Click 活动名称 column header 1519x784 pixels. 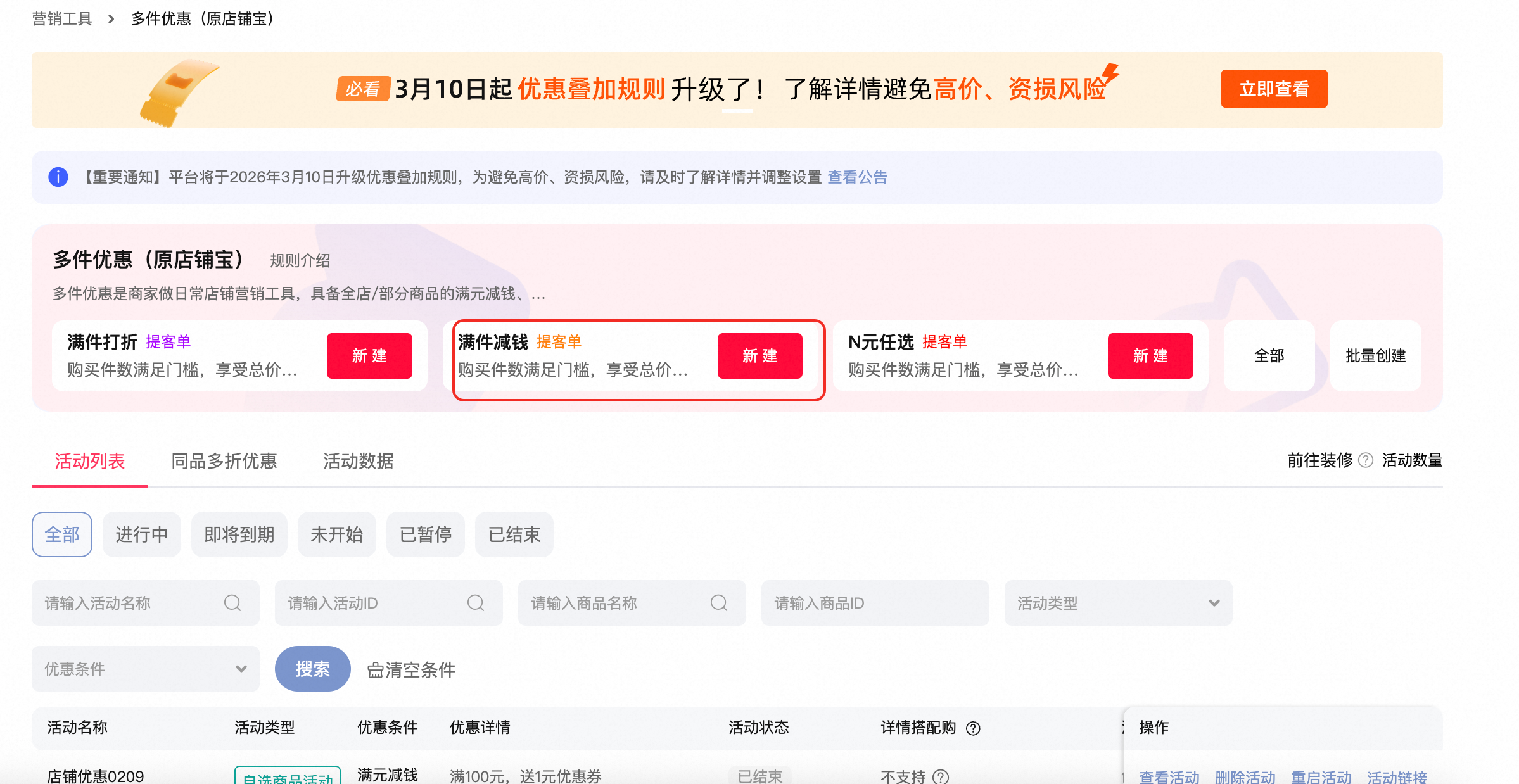[77, 728]
